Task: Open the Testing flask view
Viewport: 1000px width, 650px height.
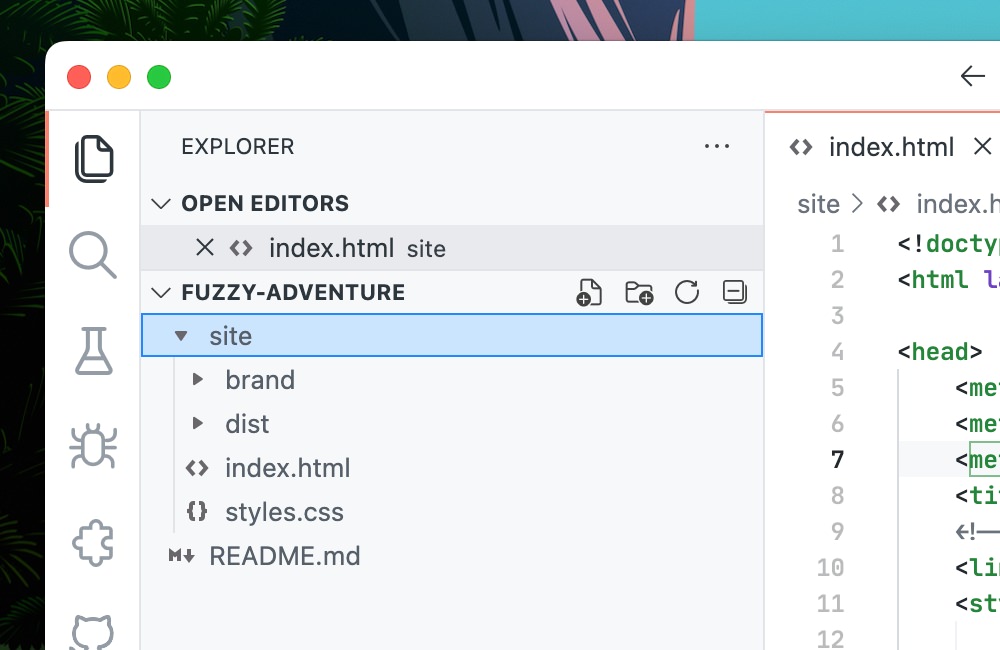Action: tap(94, 351)
